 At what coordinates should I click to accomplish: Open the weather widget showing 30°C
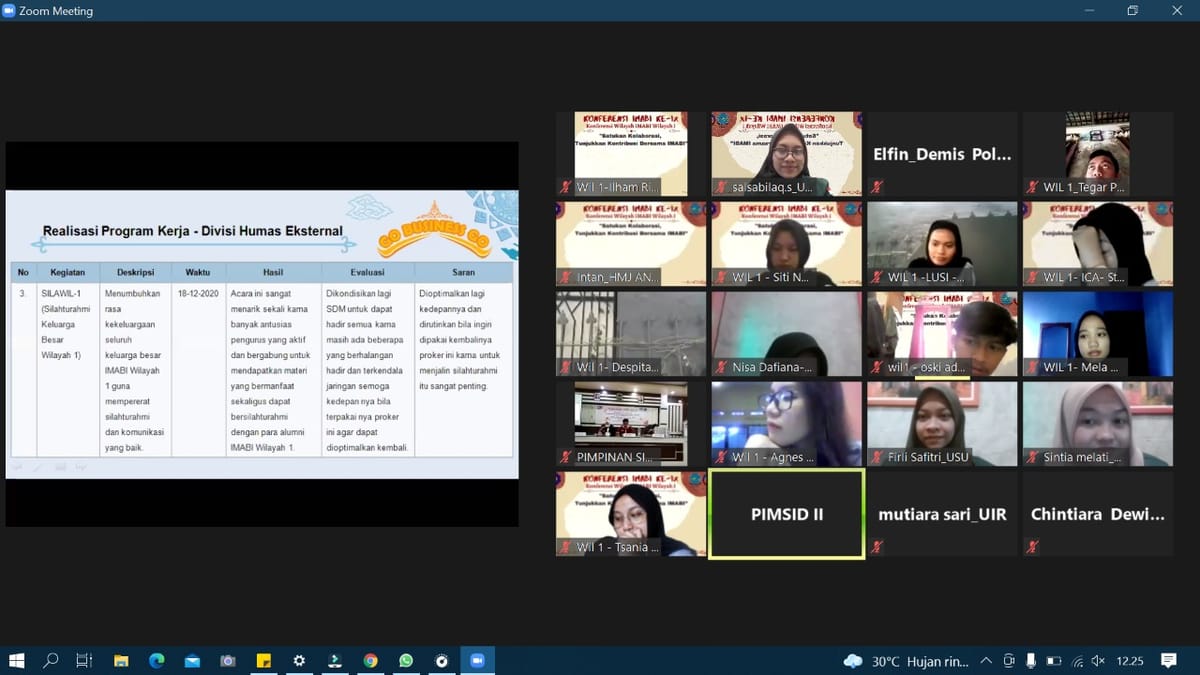pyautogui.click(x=906, y=661)
